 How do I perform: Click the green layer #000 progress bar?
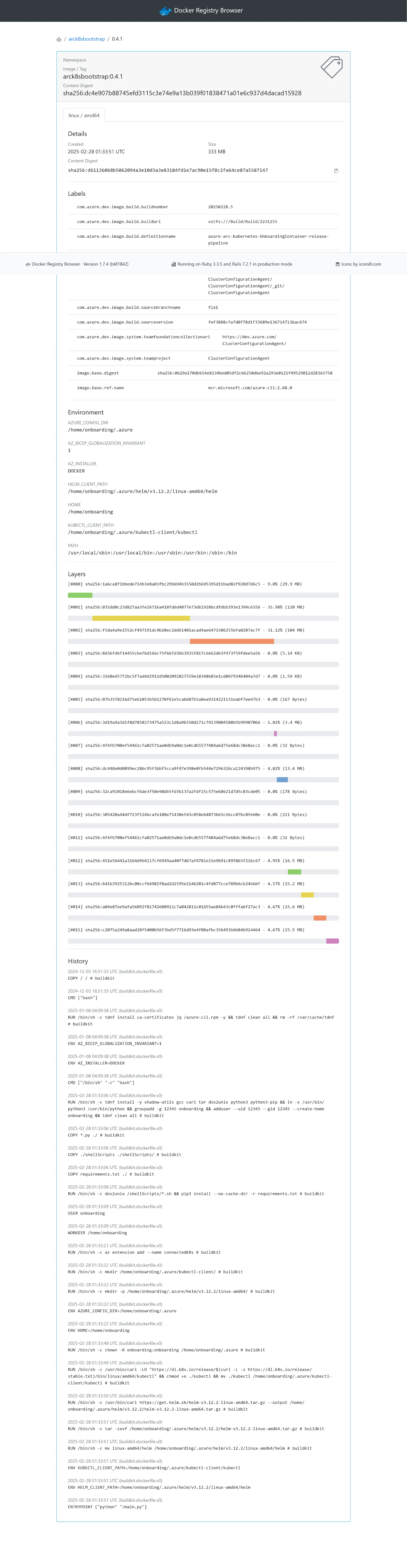(x=80, y=595)
